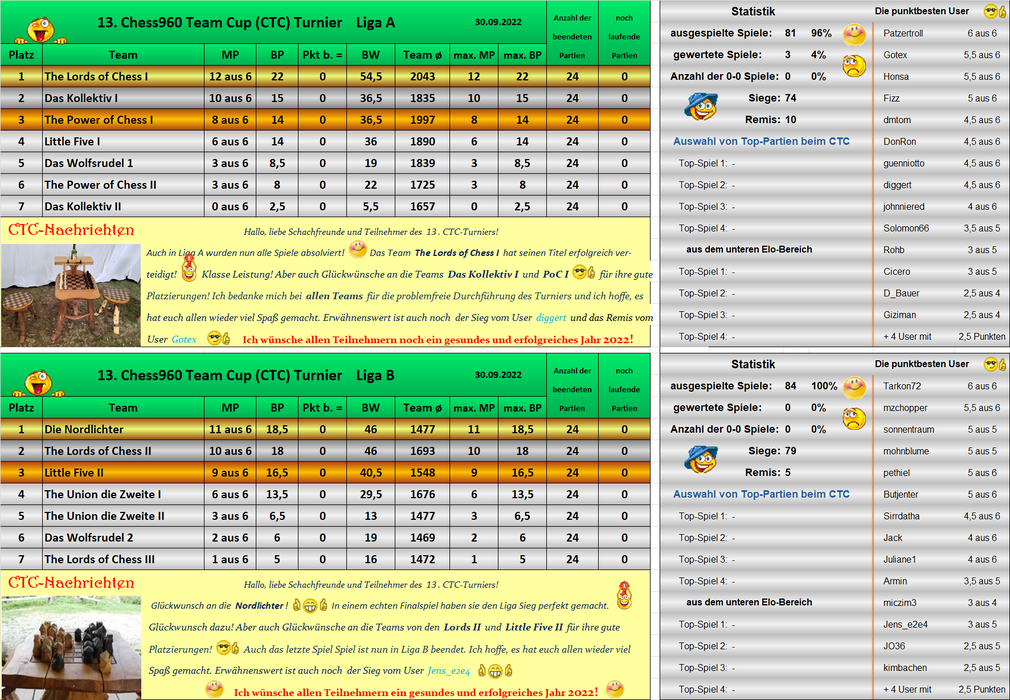1010x700 pixels.
Task: Click the '12 aus 6' MP cell
Action: [230, 77]
